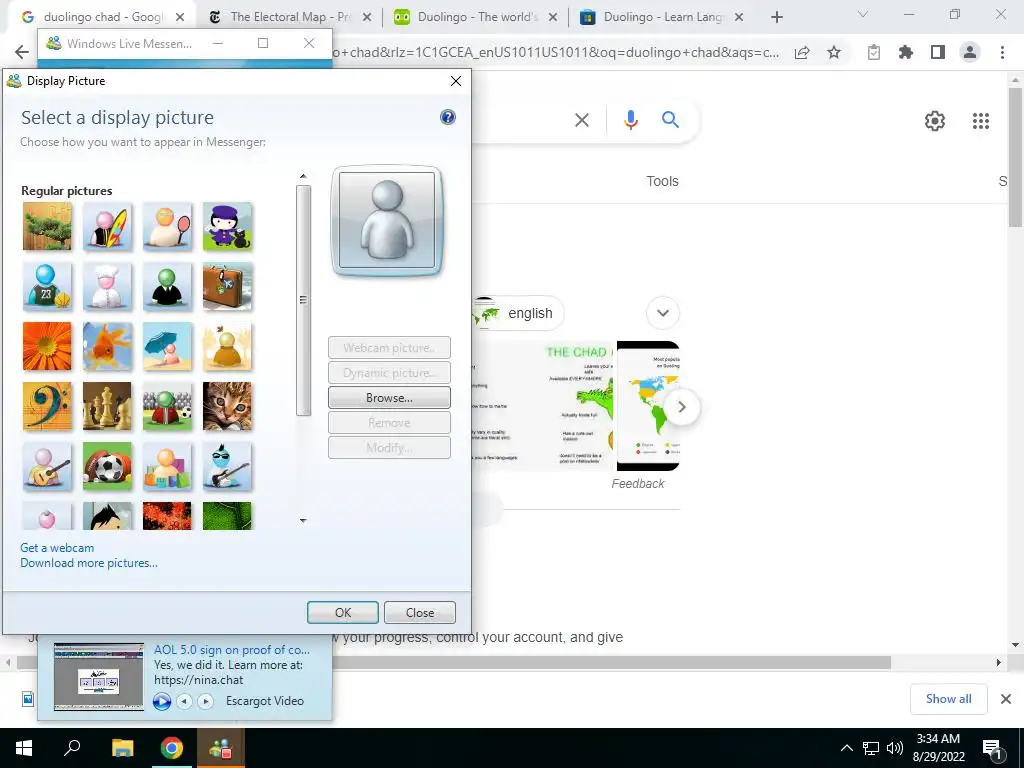The image size is (1024, 768).
Task: Open the notification center
Action: click(993, 749)
